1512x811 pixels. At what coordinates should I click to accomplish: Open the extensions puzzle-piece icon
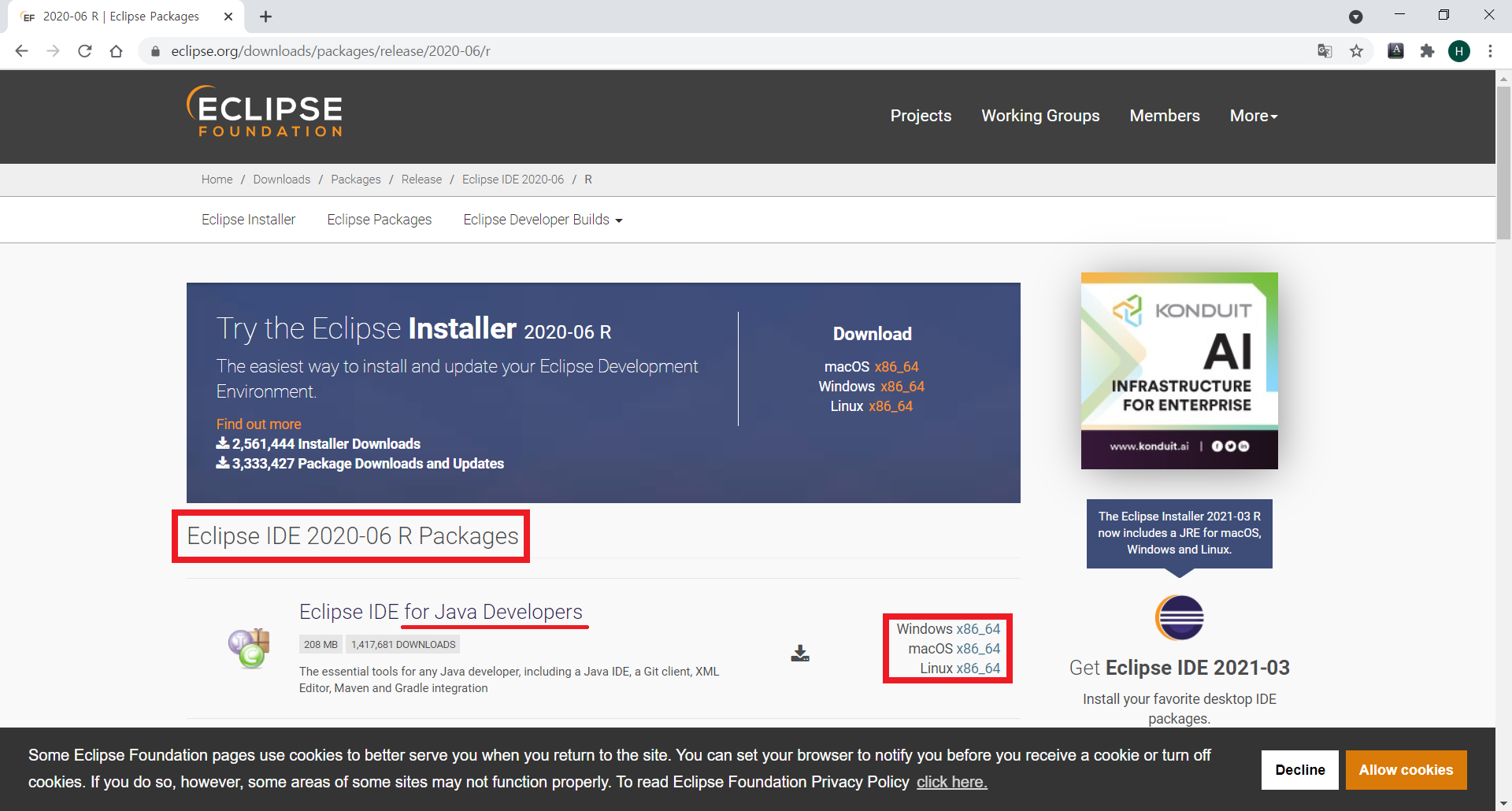[x=1427, y=51]
